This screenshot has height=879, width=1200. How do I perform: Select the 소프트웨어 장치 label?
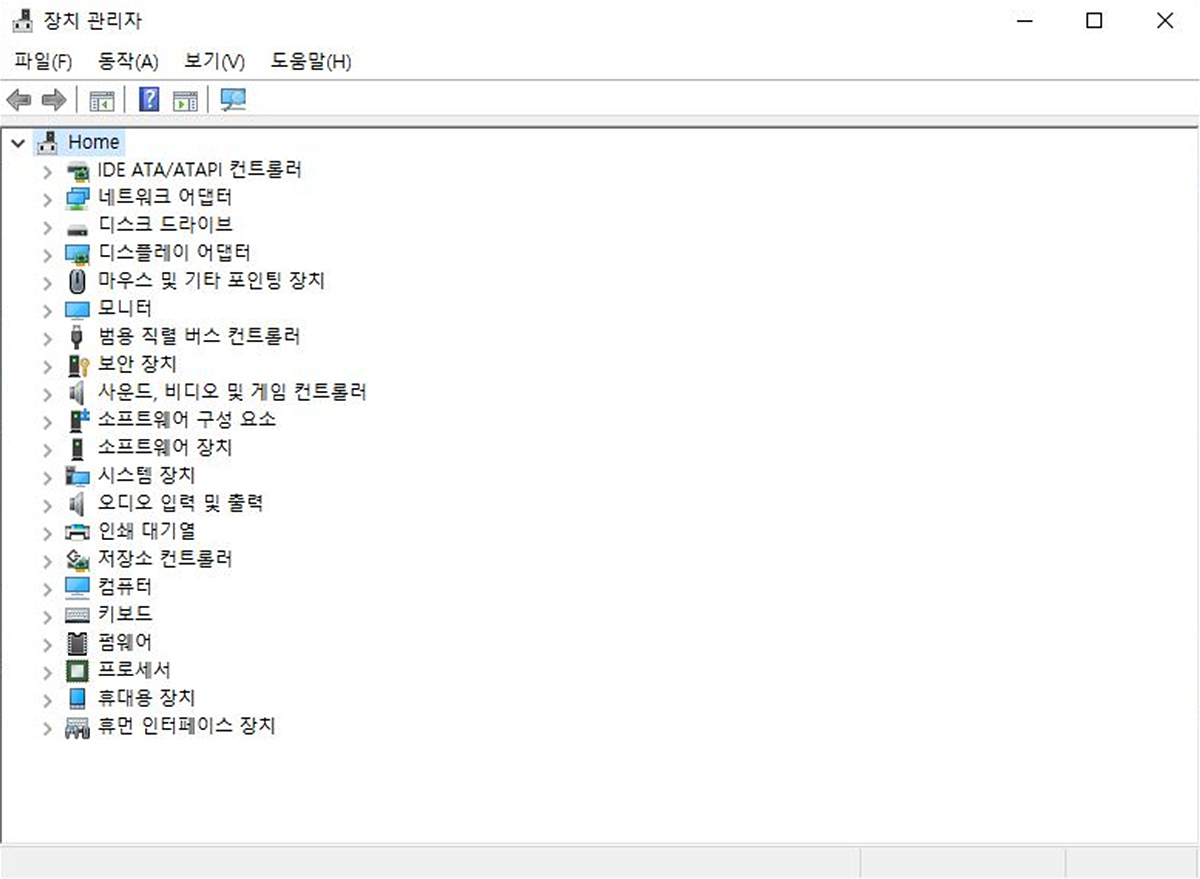point(165,447)
